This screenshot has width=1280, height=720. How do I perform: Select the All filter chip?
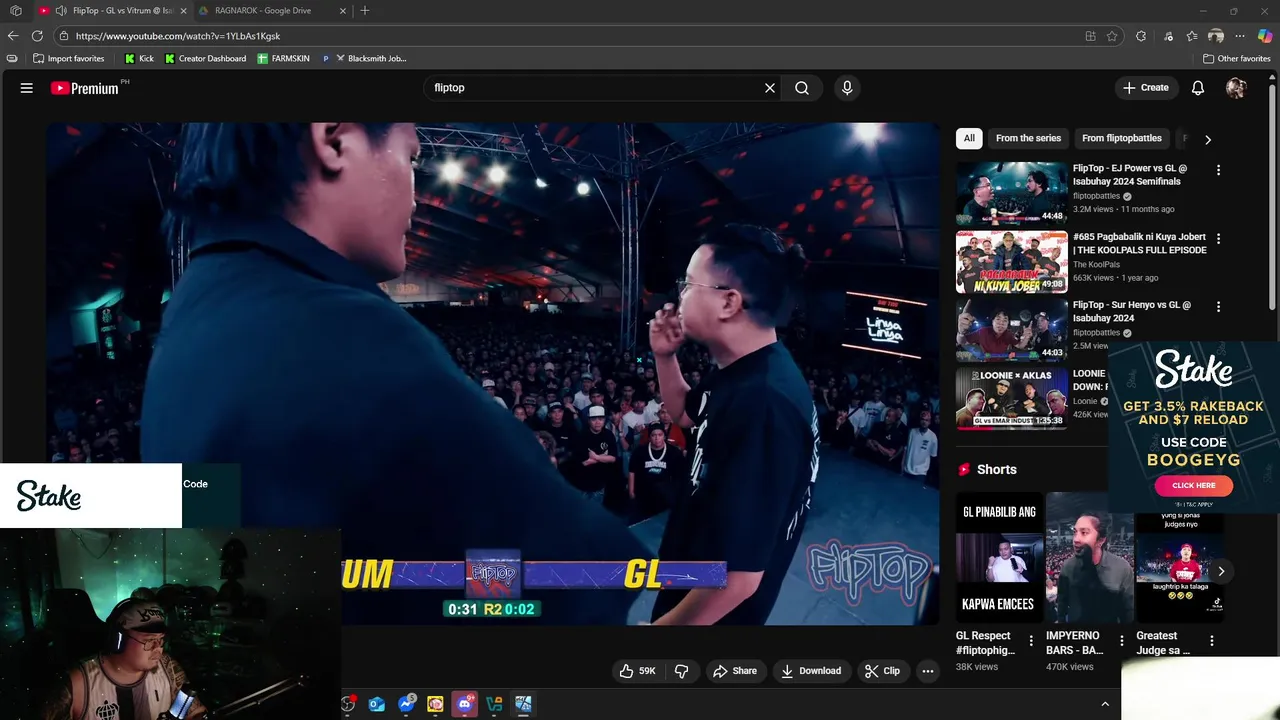click(969, 138)
